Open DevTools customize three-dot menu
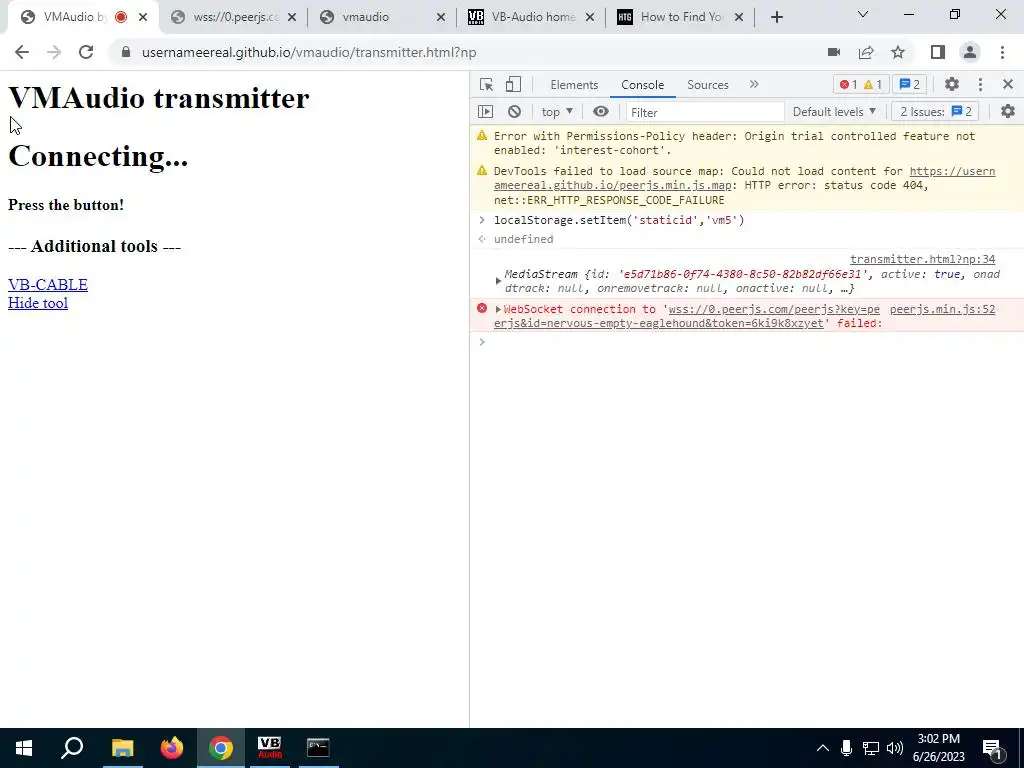This screenshot has width=1024, height=768. (980, 84)
